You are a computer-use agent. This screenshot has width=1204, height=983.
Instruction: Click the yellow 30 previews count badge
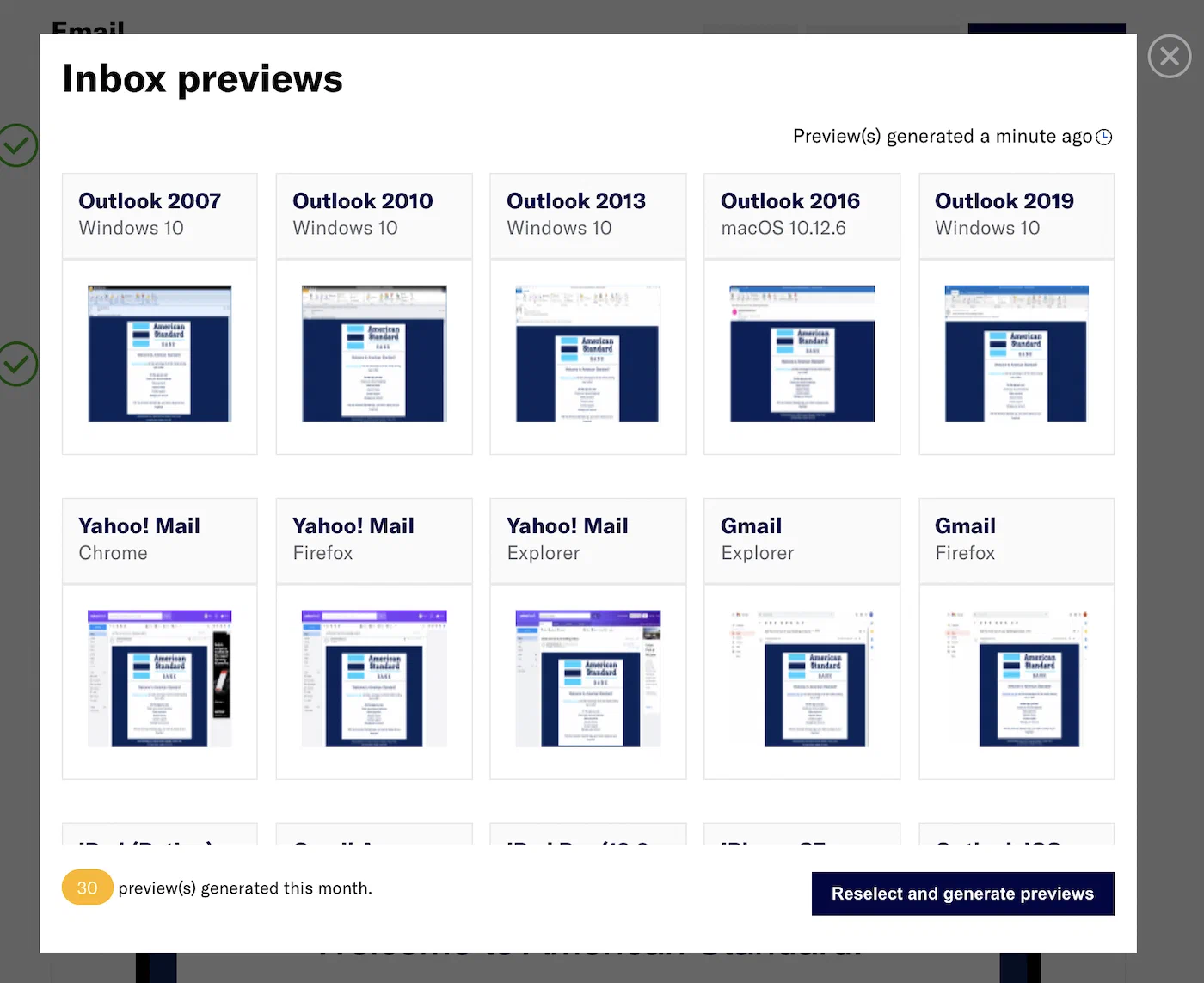point(87,888)
